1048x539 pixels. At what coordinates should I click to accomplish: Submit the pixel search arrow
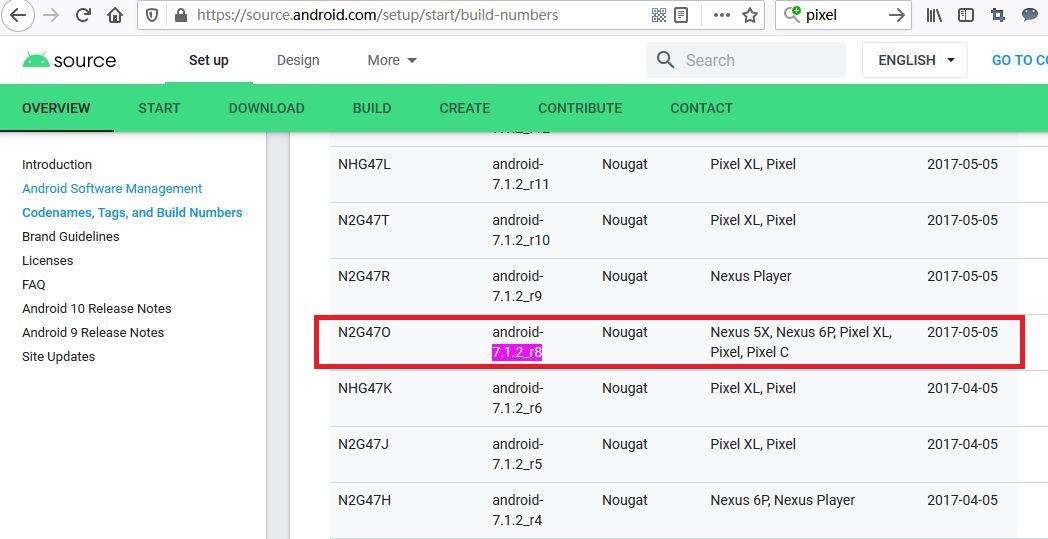point(896,15)
